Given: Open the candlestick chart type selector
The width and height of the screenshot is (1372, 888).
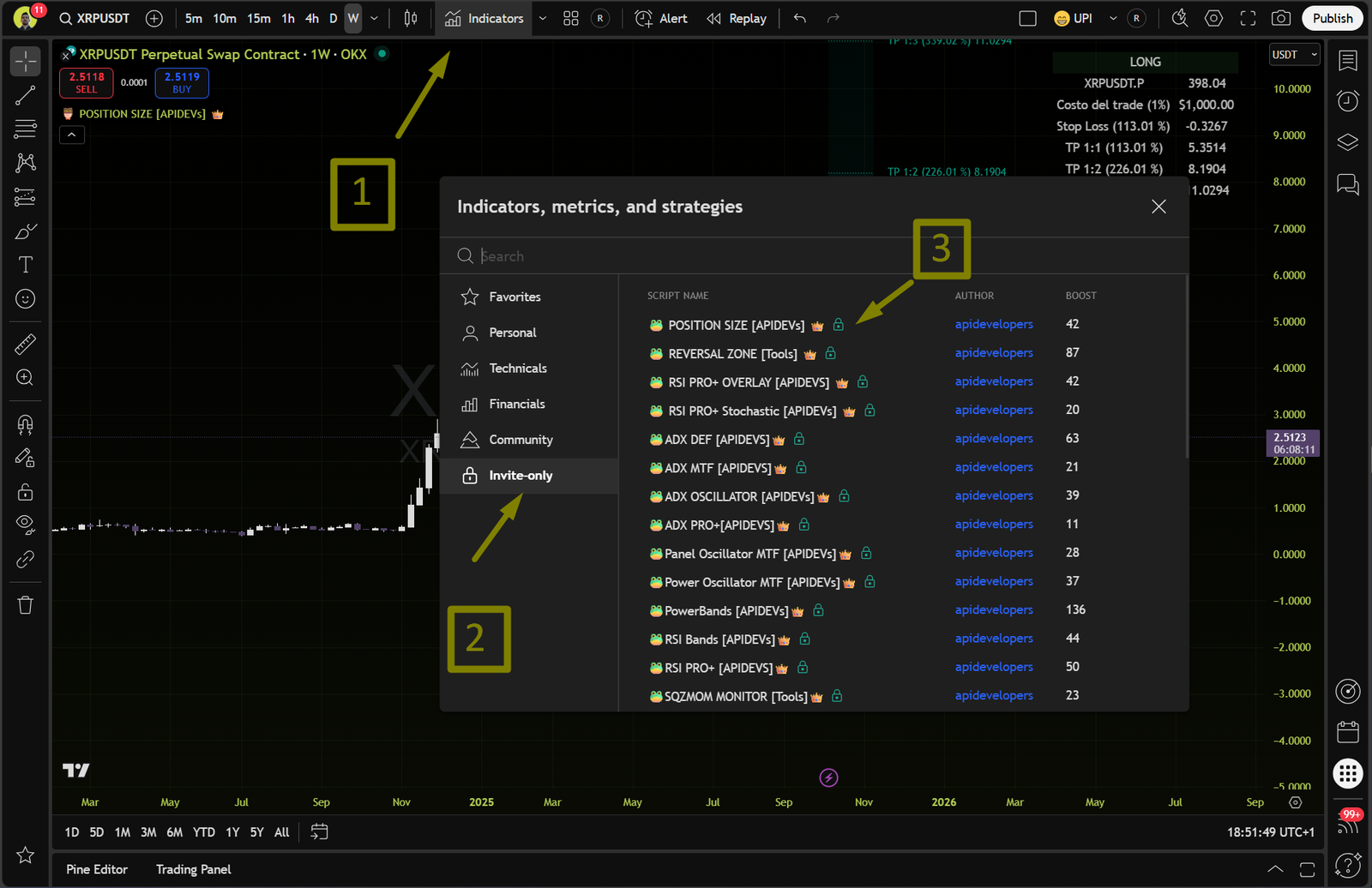Looking at the screenshot, I should (x=411, y=18).
